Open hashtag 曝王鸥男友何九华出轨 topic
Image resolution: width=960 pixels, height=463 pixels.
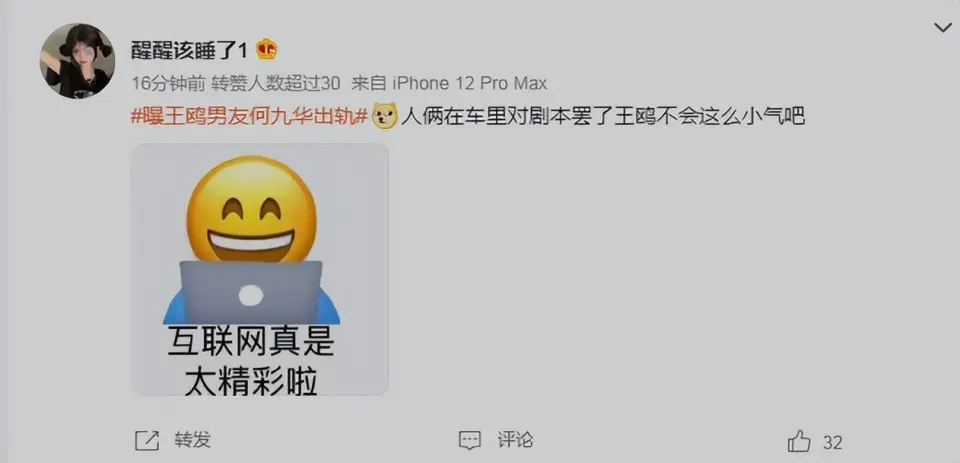pyautogui.click(x=249, y=115)
